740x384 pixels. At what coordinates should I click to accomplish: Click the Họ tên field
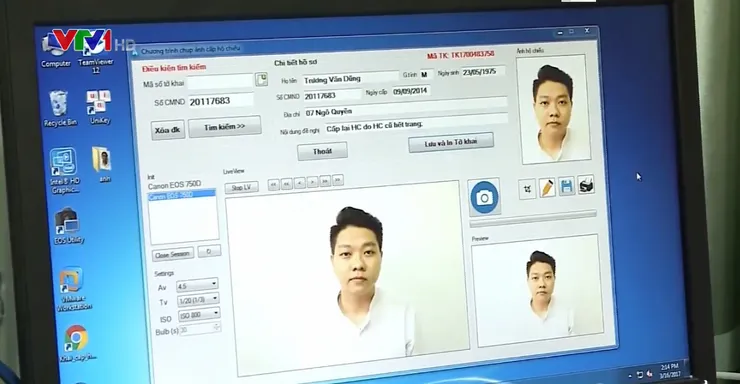point(350,79)
